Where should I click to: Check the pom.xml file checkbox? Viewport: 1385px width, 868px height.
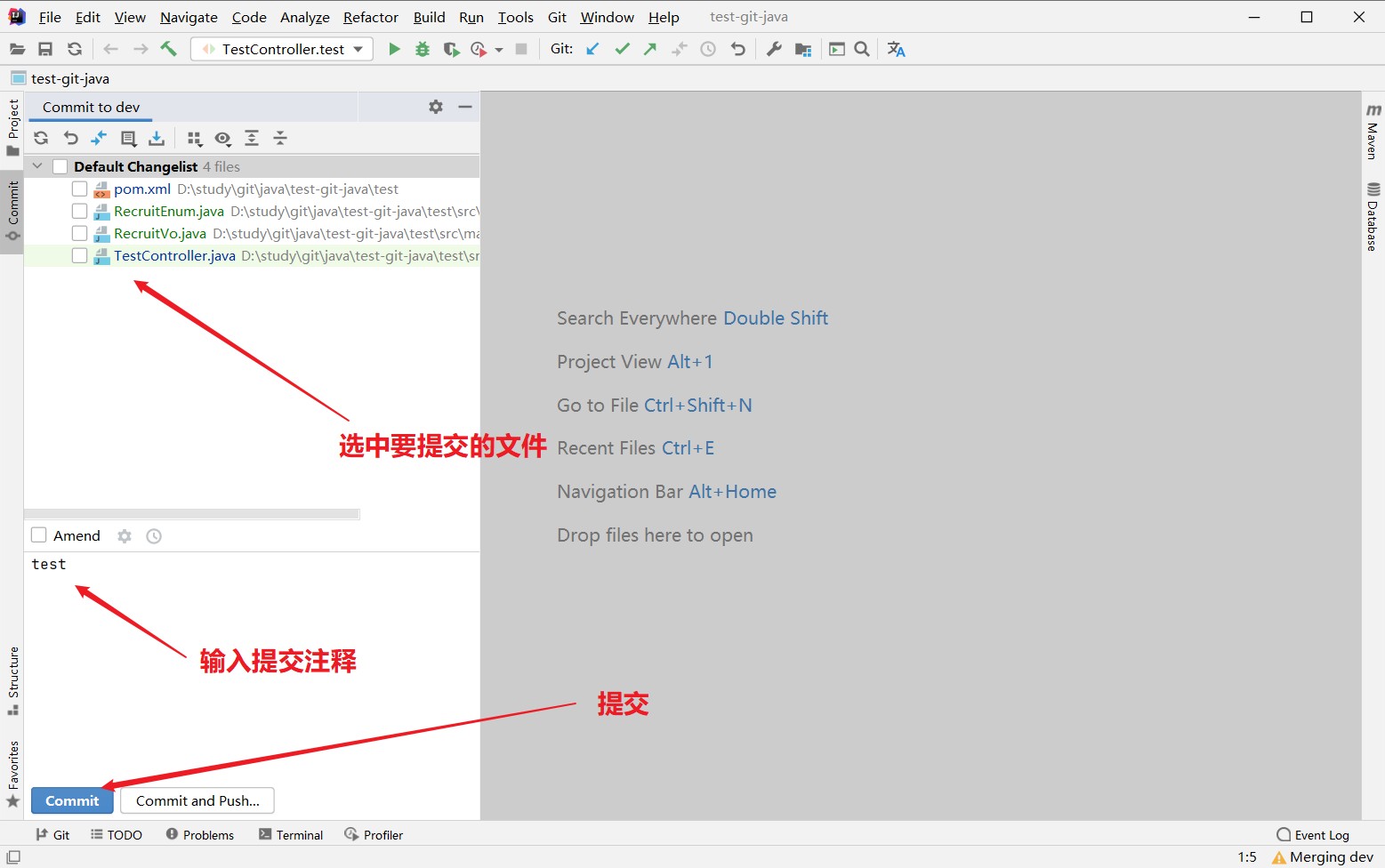click(x=79, y=189)
